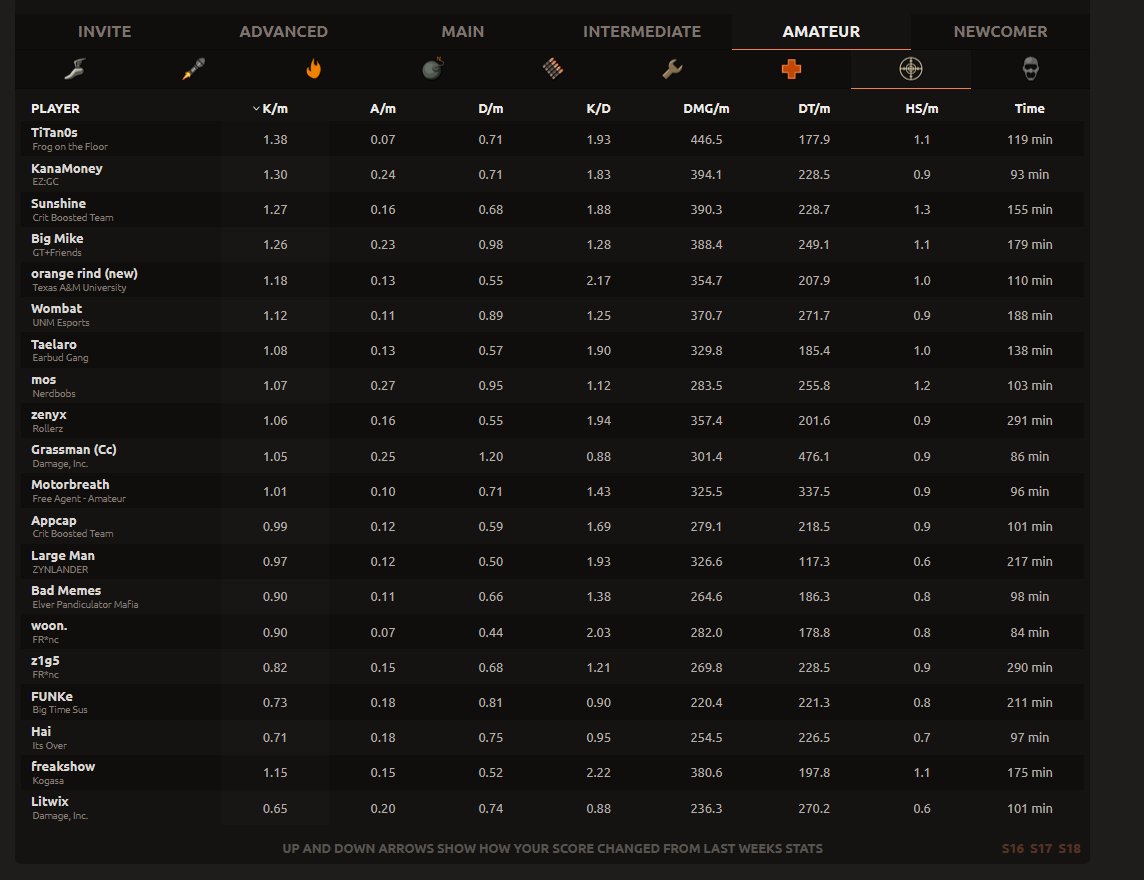Show season S17 stats
Viewport: 1144px width, 880px height.
tap(1041, 849)
